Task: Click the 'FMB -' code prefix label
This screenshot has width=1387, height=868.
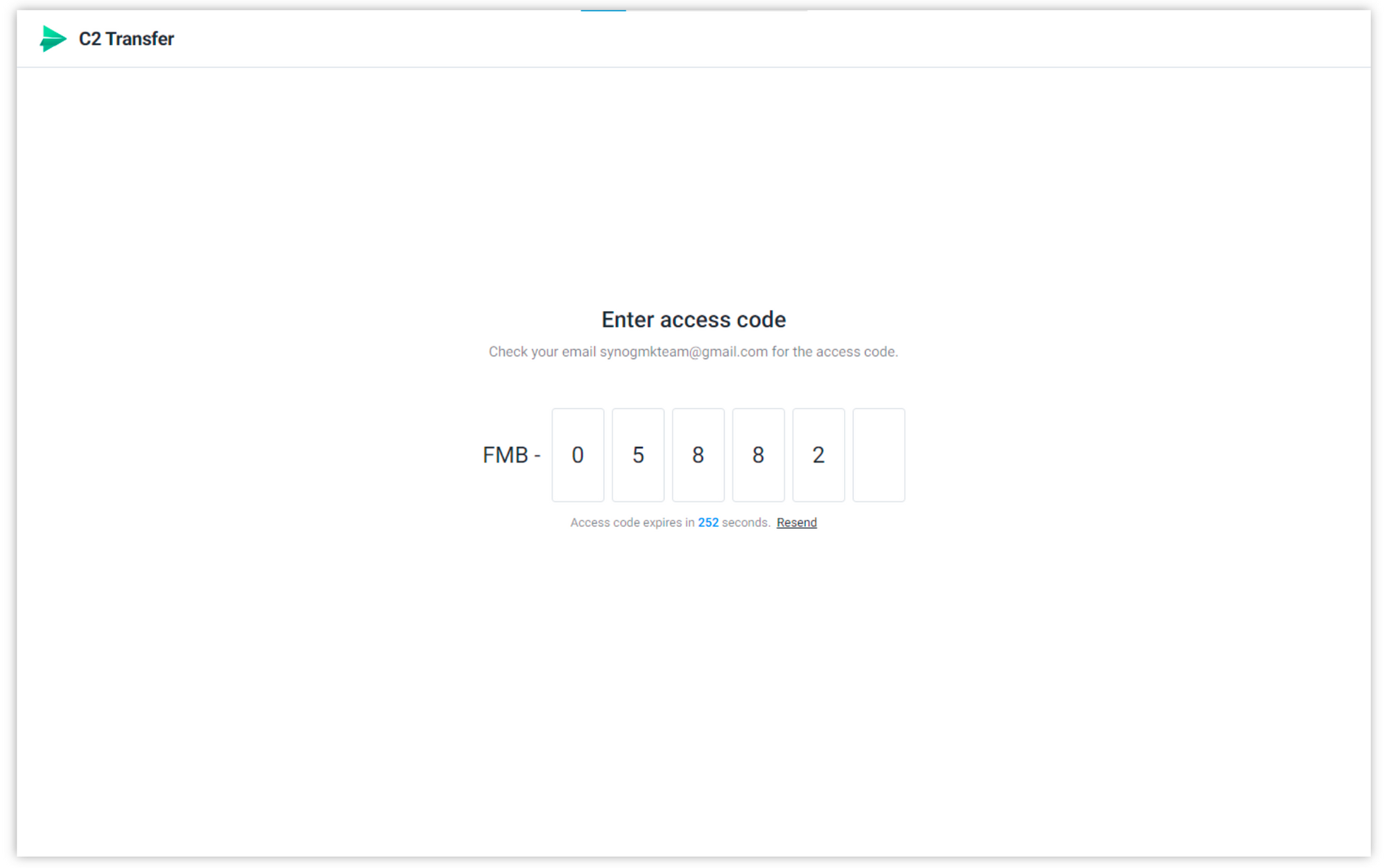Action: [x=512, y=455]
